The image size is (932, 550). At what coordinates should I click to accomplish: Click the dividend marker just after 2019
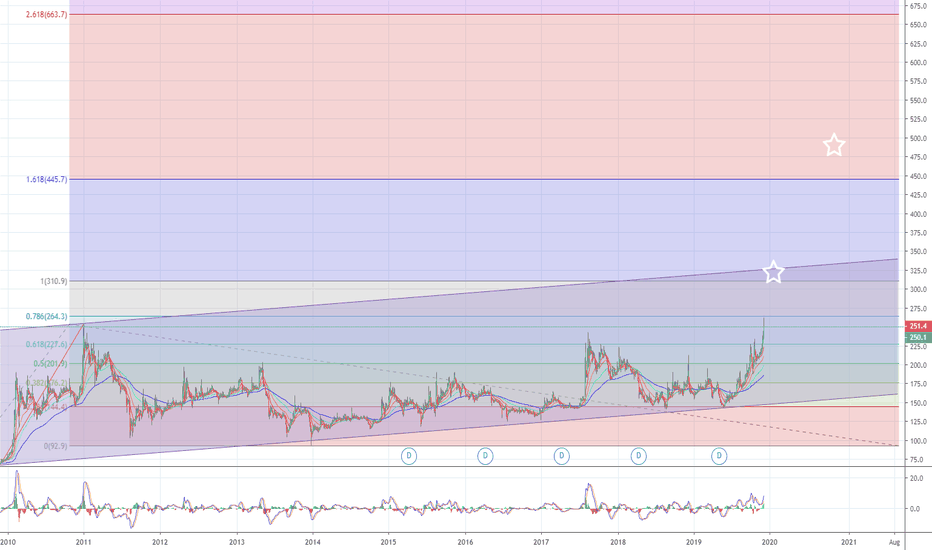click(x=719, y=456)
